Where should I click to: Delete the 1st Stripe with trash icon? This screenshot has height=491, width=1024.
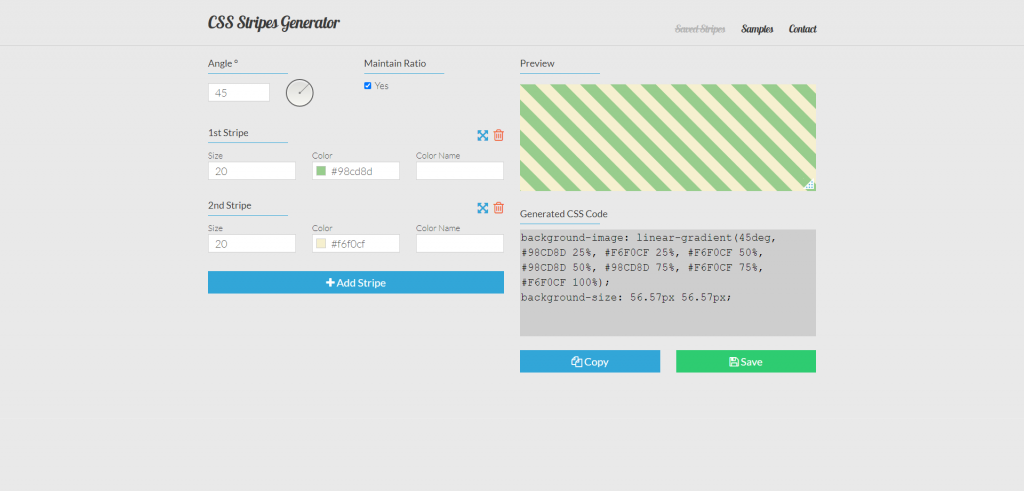498,135
